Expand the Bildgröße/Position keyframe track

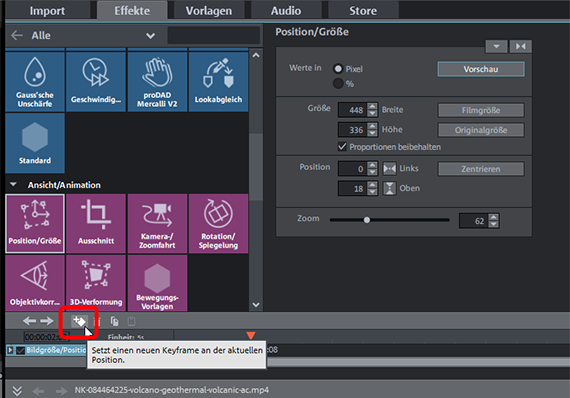(10, 350)
